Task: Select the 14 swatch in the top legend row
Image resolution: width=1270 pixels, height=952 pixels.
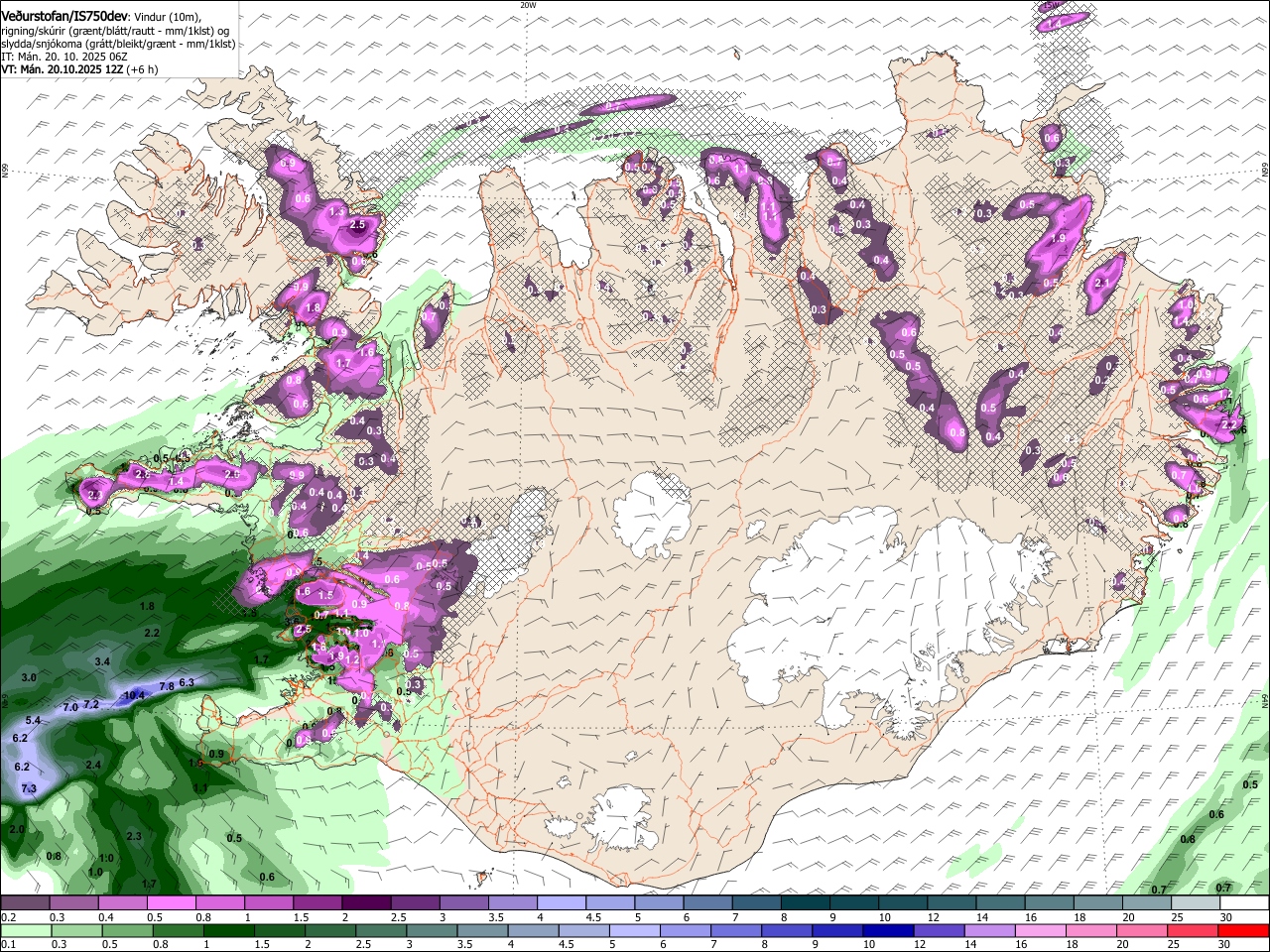Action: [x=1000, y=903]
